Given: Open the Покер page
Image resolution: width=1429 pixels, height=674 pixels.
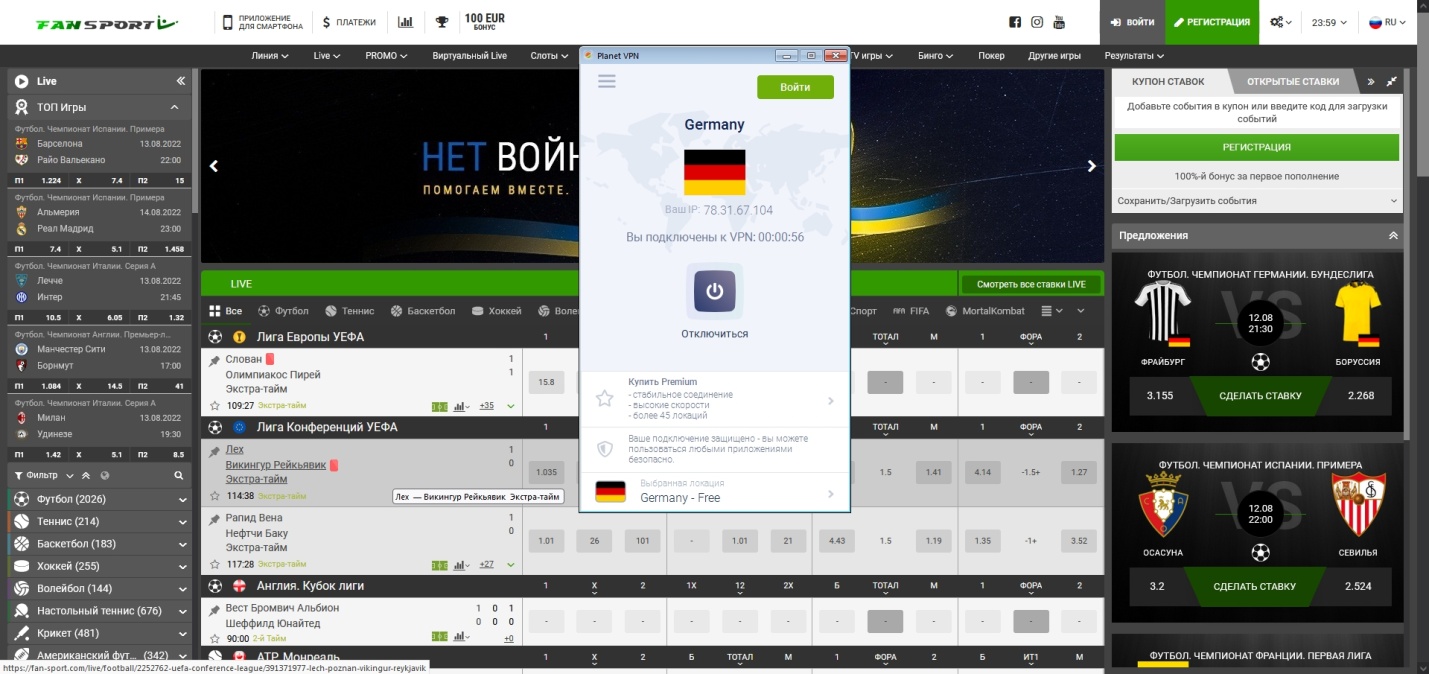Looking at the screenshot, I should coord(991,56).
